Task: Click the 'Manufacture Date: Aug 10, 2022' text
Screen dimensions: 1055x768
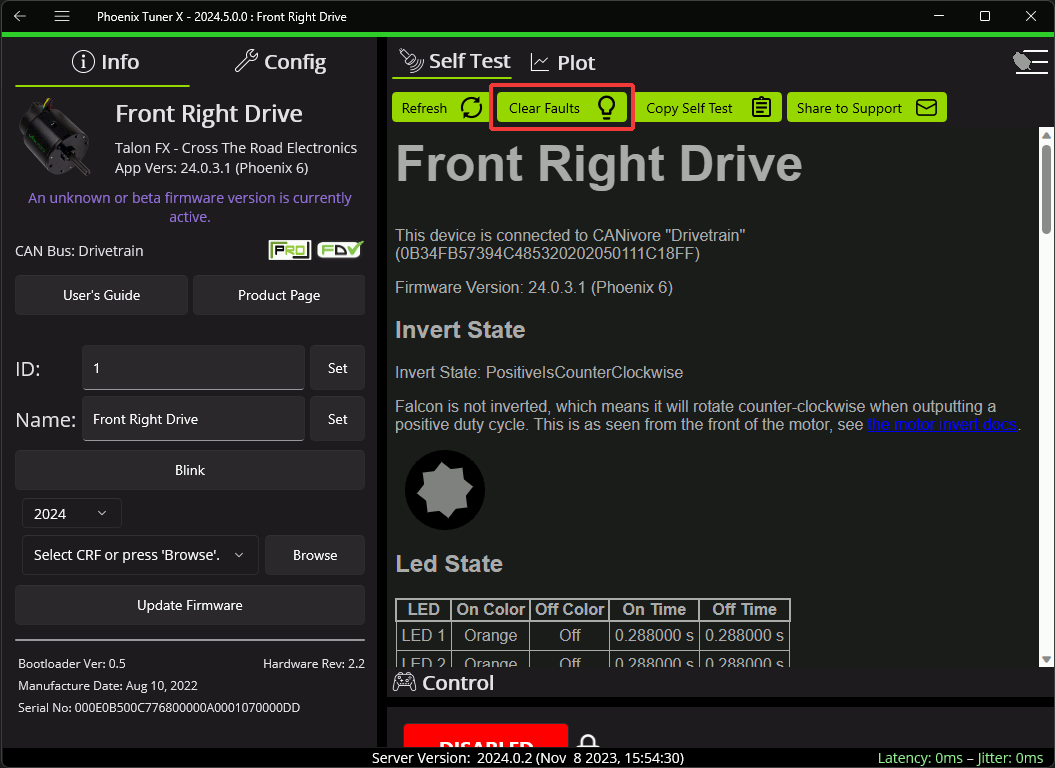Action: coord(108,686)
